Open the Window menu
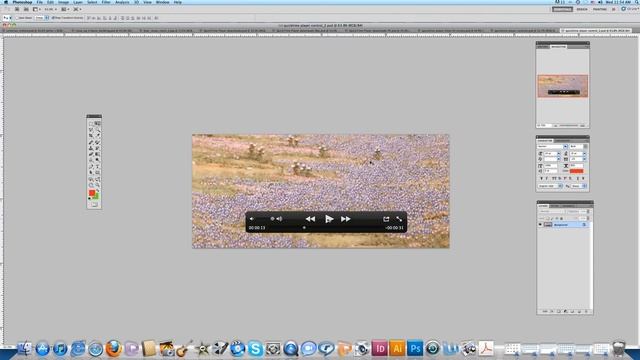This screenshot has width=640, height=360. click(x=162, y=2)
